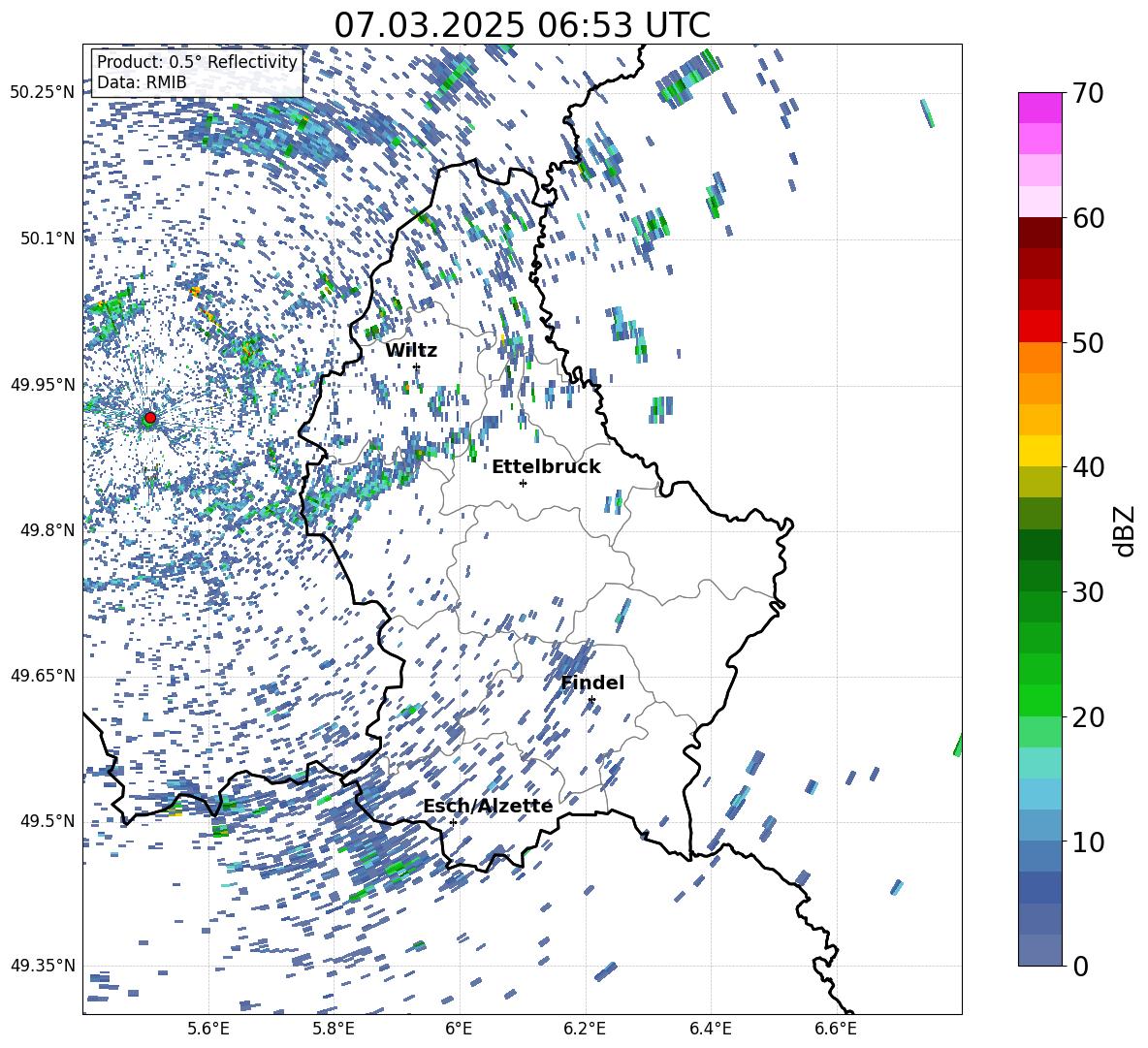Click the red radar site marker
Screen dimensions: 1148x1048
[x=150, y=418]
